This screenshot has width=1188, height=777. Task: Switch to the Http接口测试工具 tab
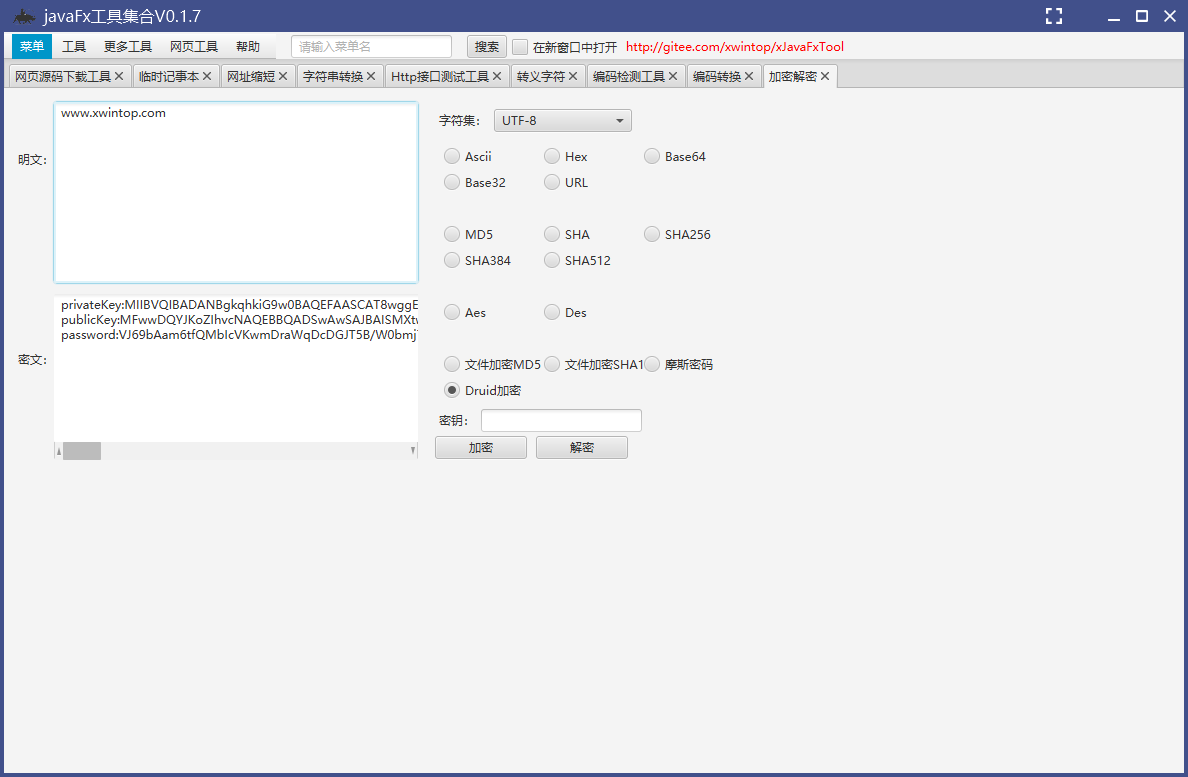[439, 76]
